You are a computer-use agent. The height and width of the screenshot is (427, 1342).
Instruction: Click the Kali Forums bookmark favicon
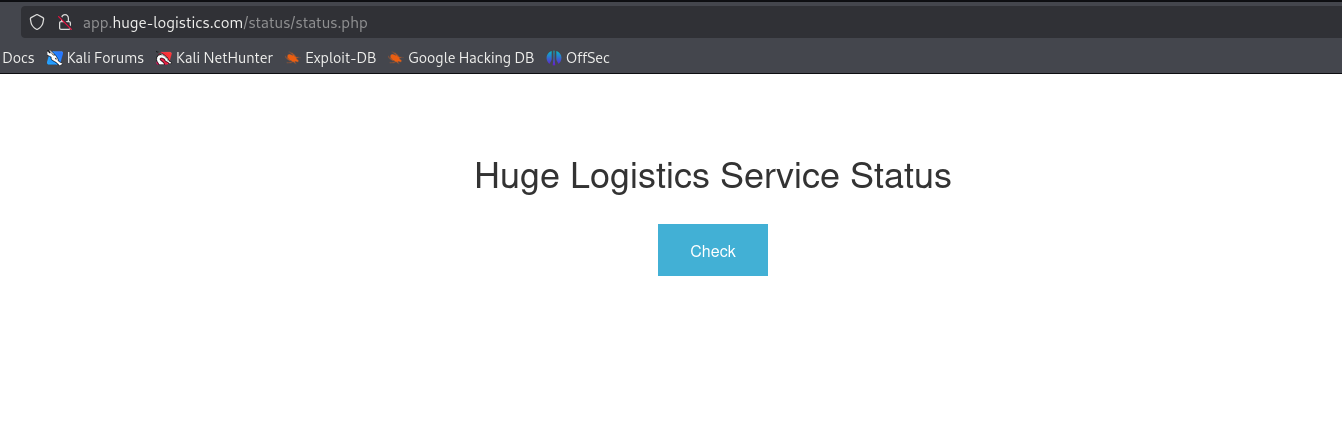(54, 58)
